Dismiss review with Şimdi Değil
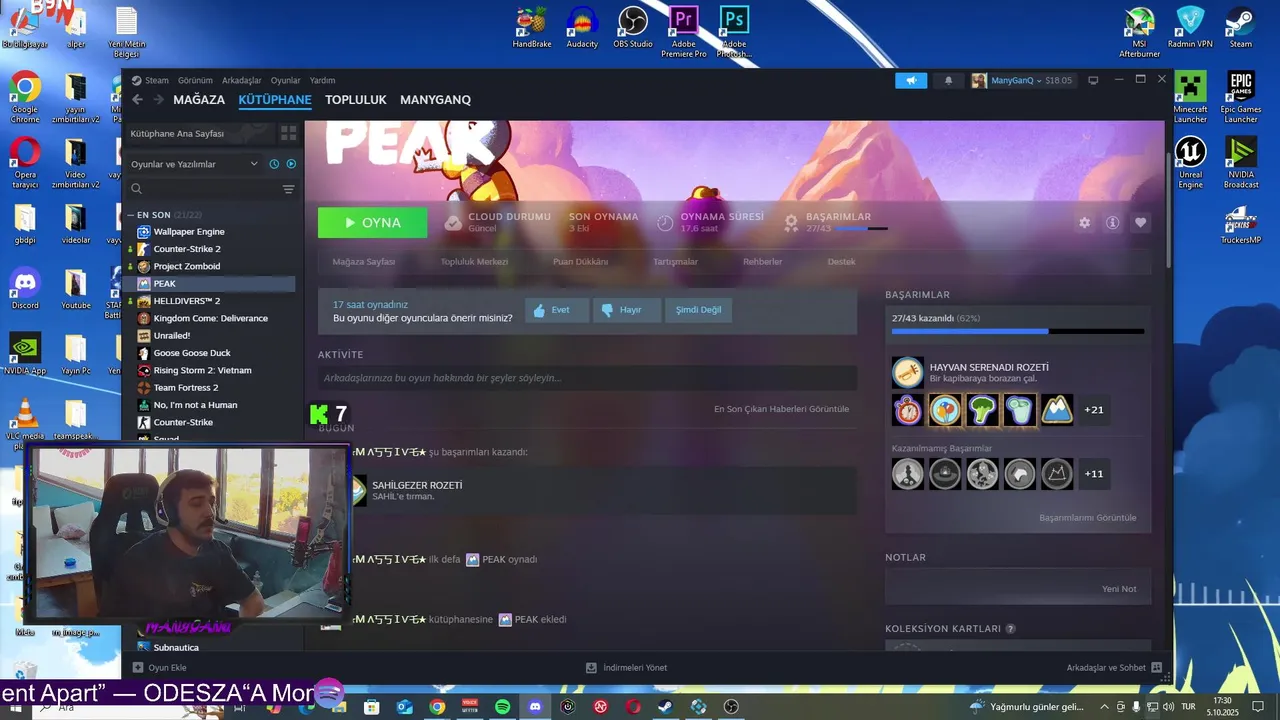This screenshot has width=1280, height=720. click(x=698, y=310)
